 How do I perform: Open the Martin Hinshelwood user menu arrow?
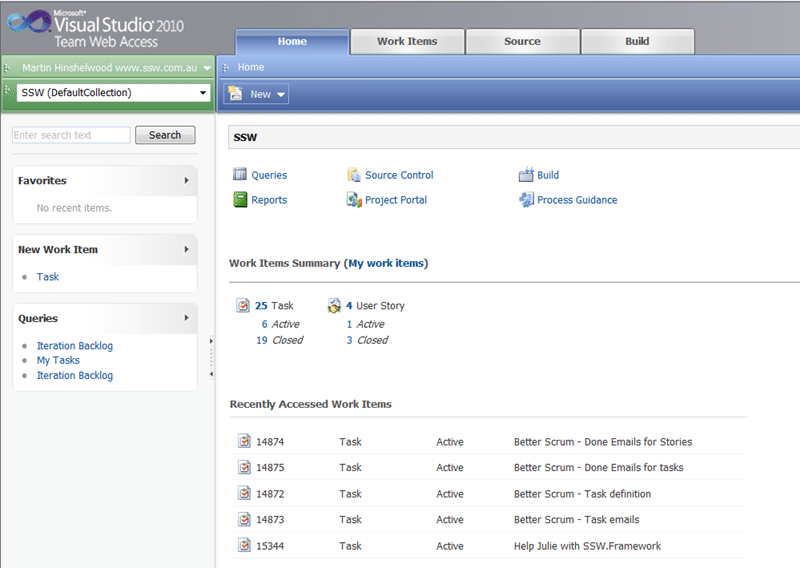pyautogui.click(x=207, y=68)
